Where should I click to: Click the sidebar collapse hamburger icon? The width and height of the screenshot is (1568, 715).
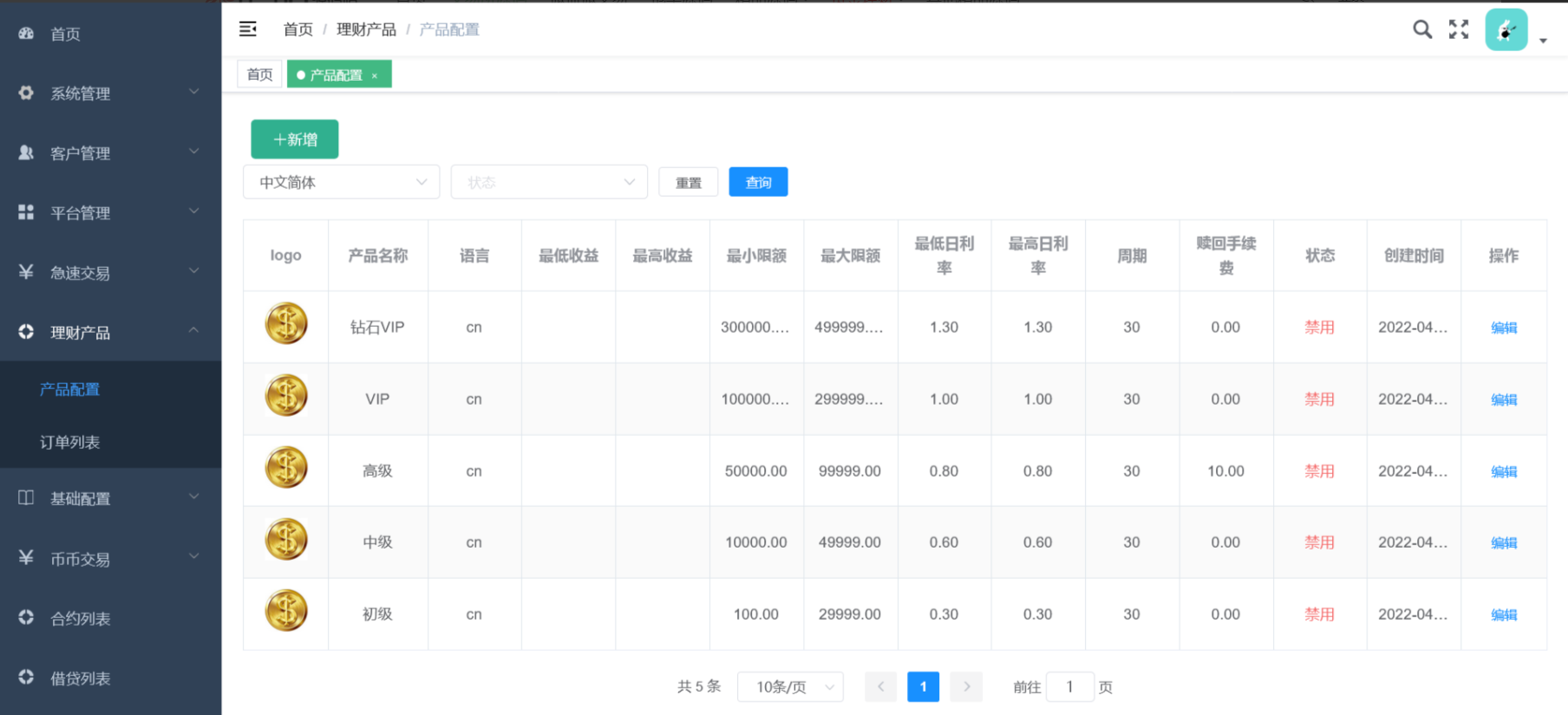click(x=248, y=29)
